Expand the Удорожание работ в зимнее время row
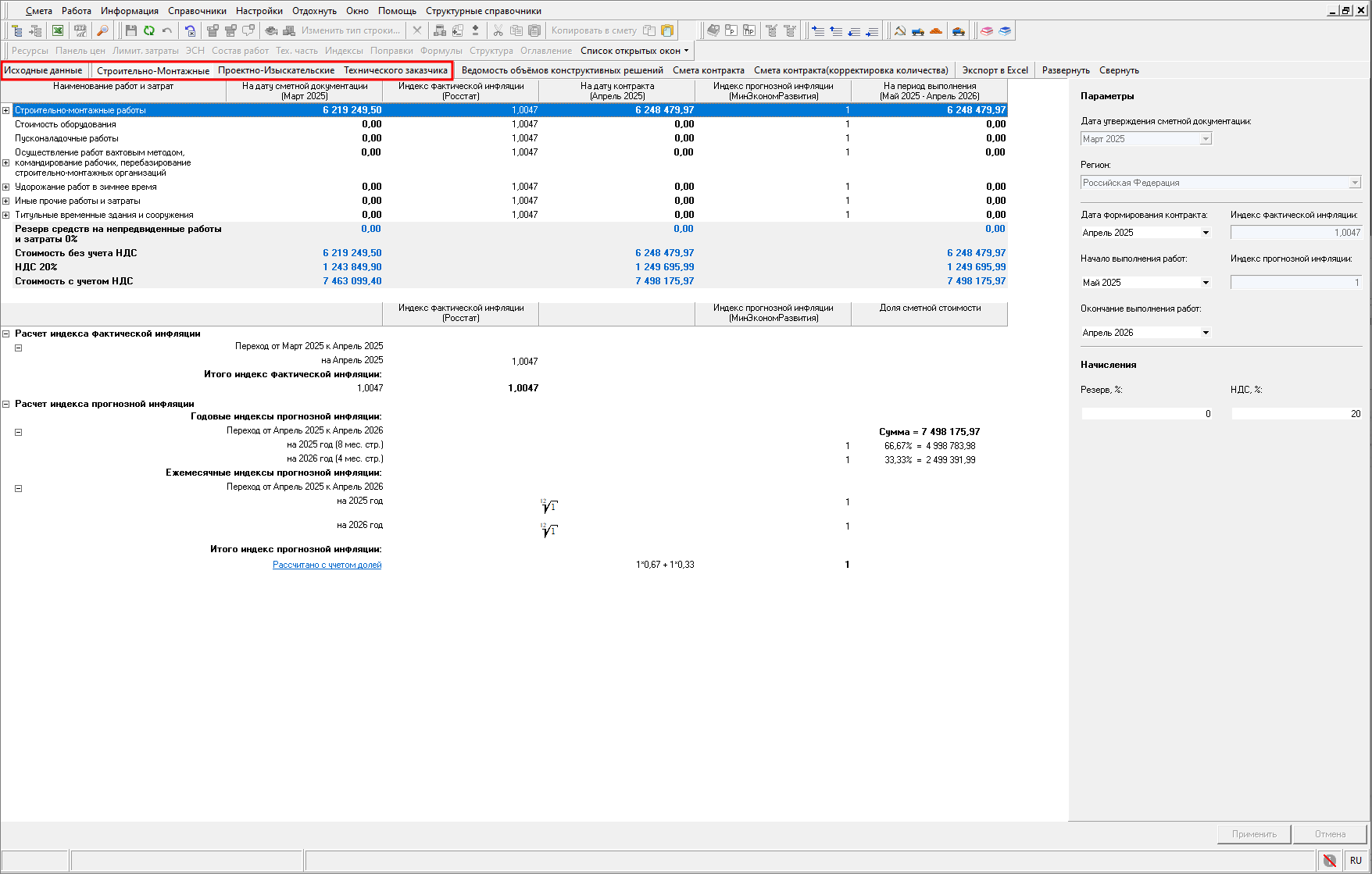 (x=6, y=187)
